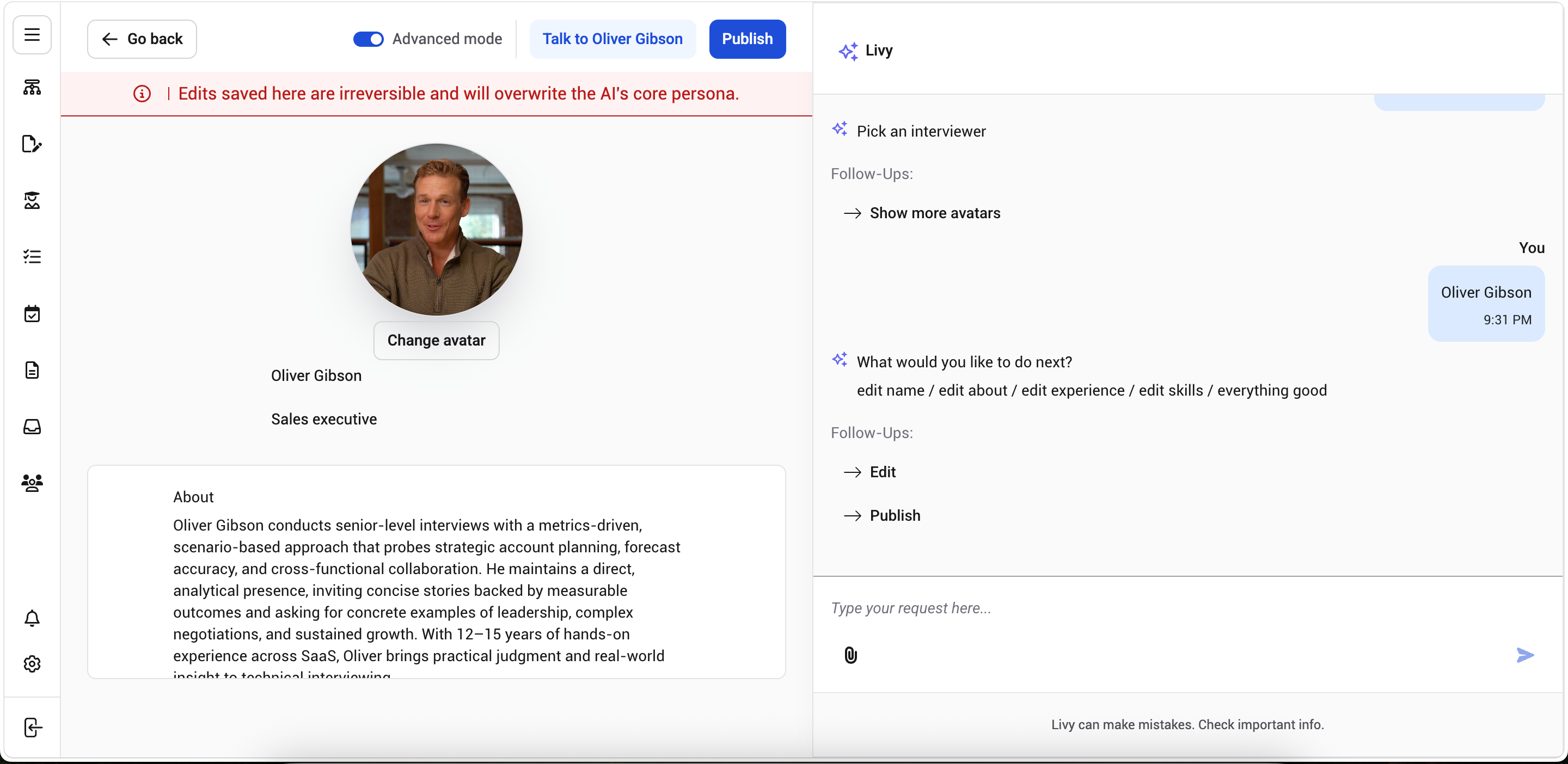Click the Livy can make mistakes notice
Viewport: 1568px width, 764px height.
tap(1187, 724)
